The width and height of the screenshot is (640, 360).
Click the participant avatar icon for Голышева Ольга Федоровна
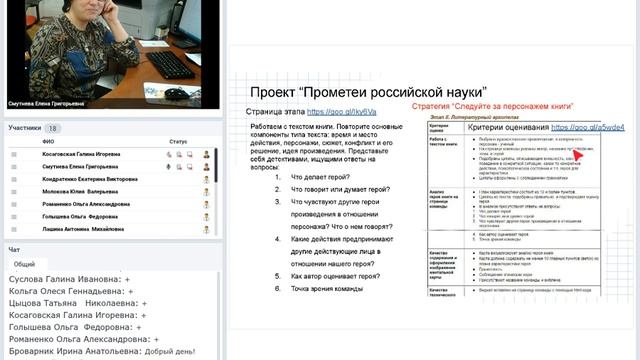207,217
